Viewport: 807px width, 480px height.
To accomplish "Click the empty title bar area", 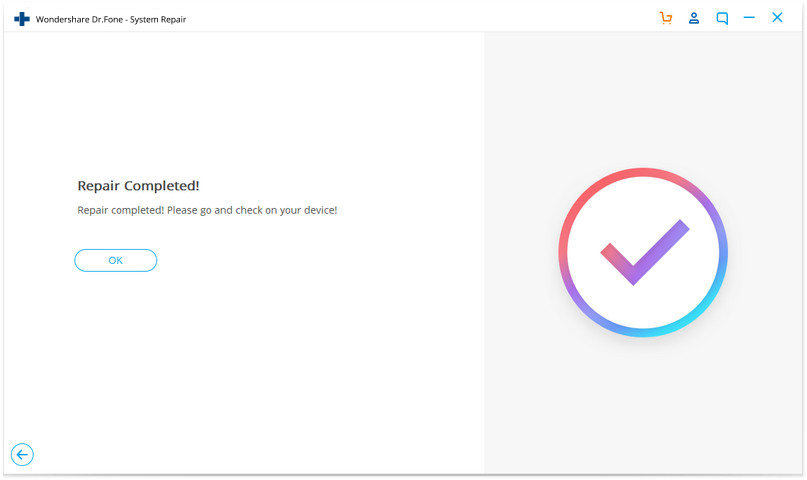I will [412, 19].
